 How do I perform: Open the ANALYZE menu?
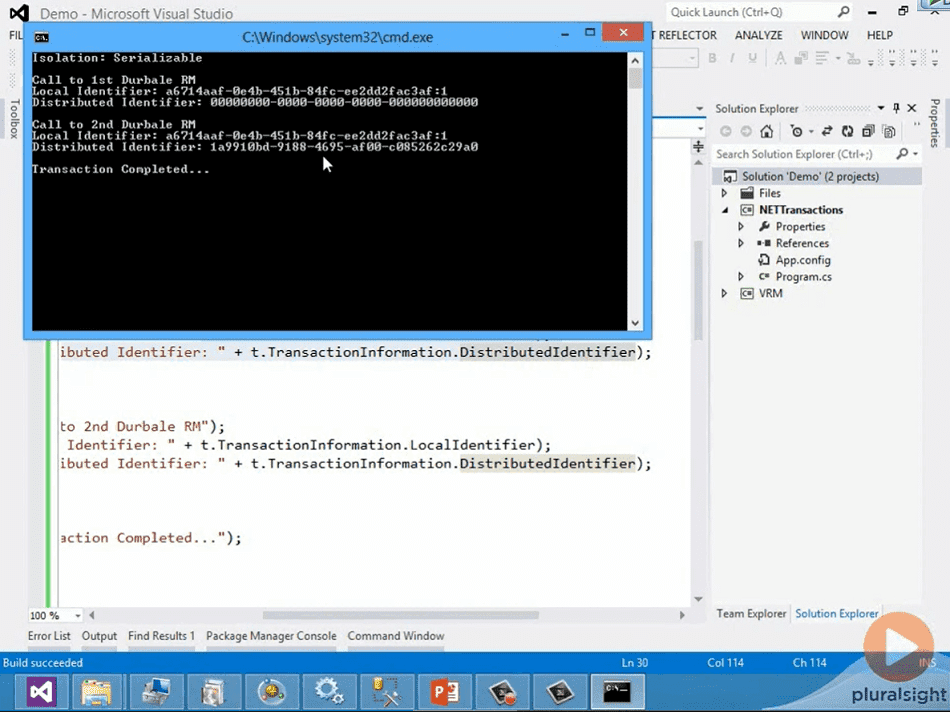coord(759,35)
